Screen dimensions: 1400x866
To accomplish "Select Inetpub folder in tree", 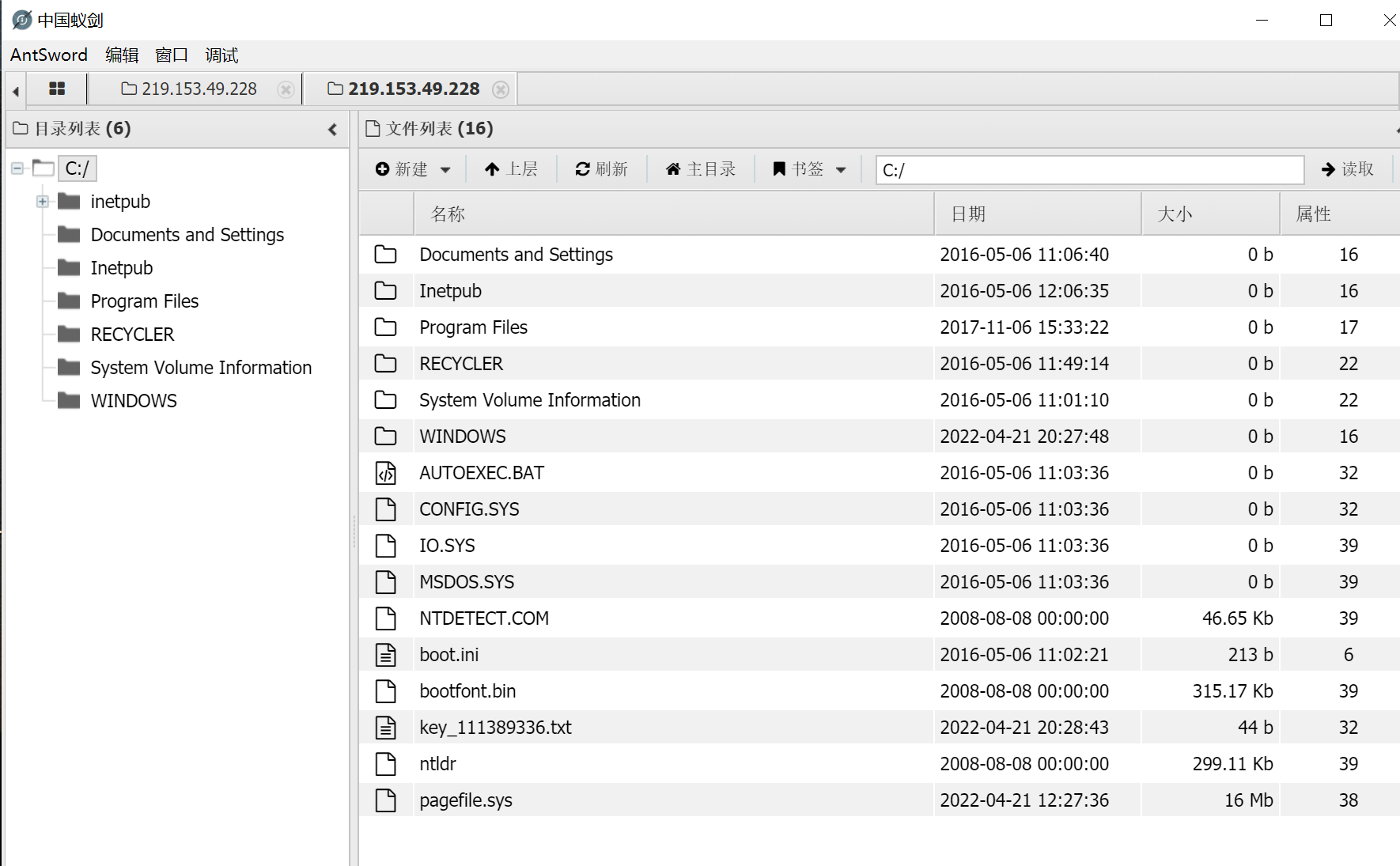I will point(122,268).
